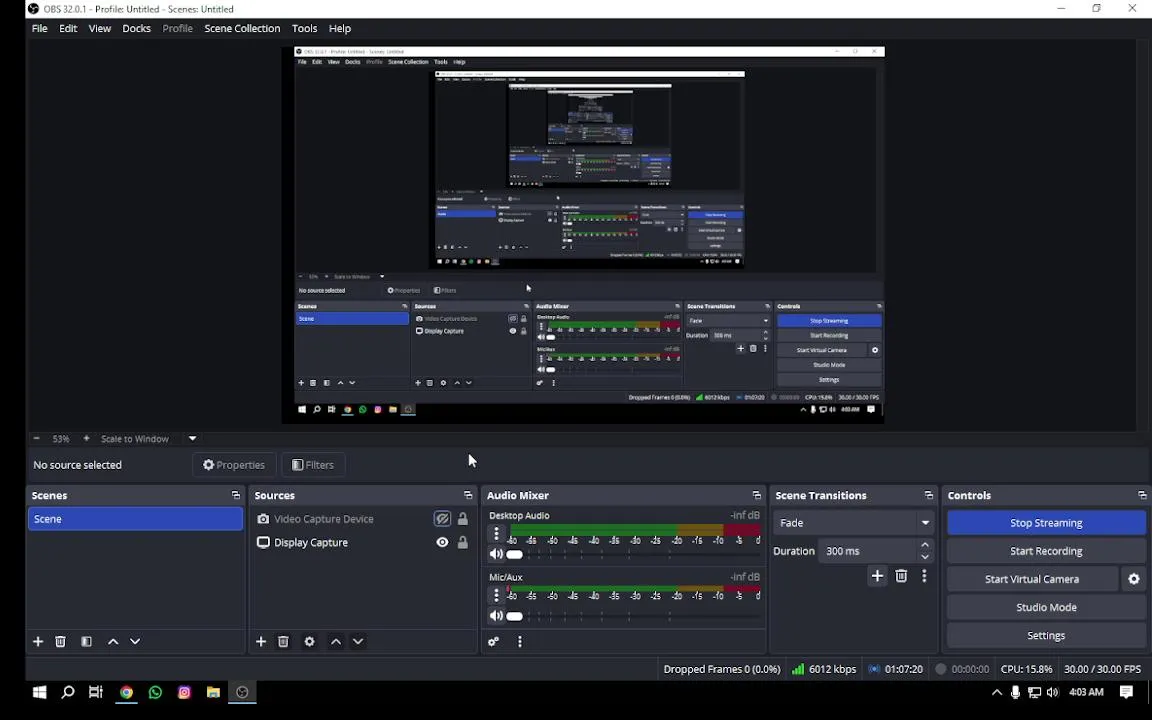The width and height of the screenshot is (1152, 720).
Task: Enable Studio Mode button
Action: point(1046,608)
